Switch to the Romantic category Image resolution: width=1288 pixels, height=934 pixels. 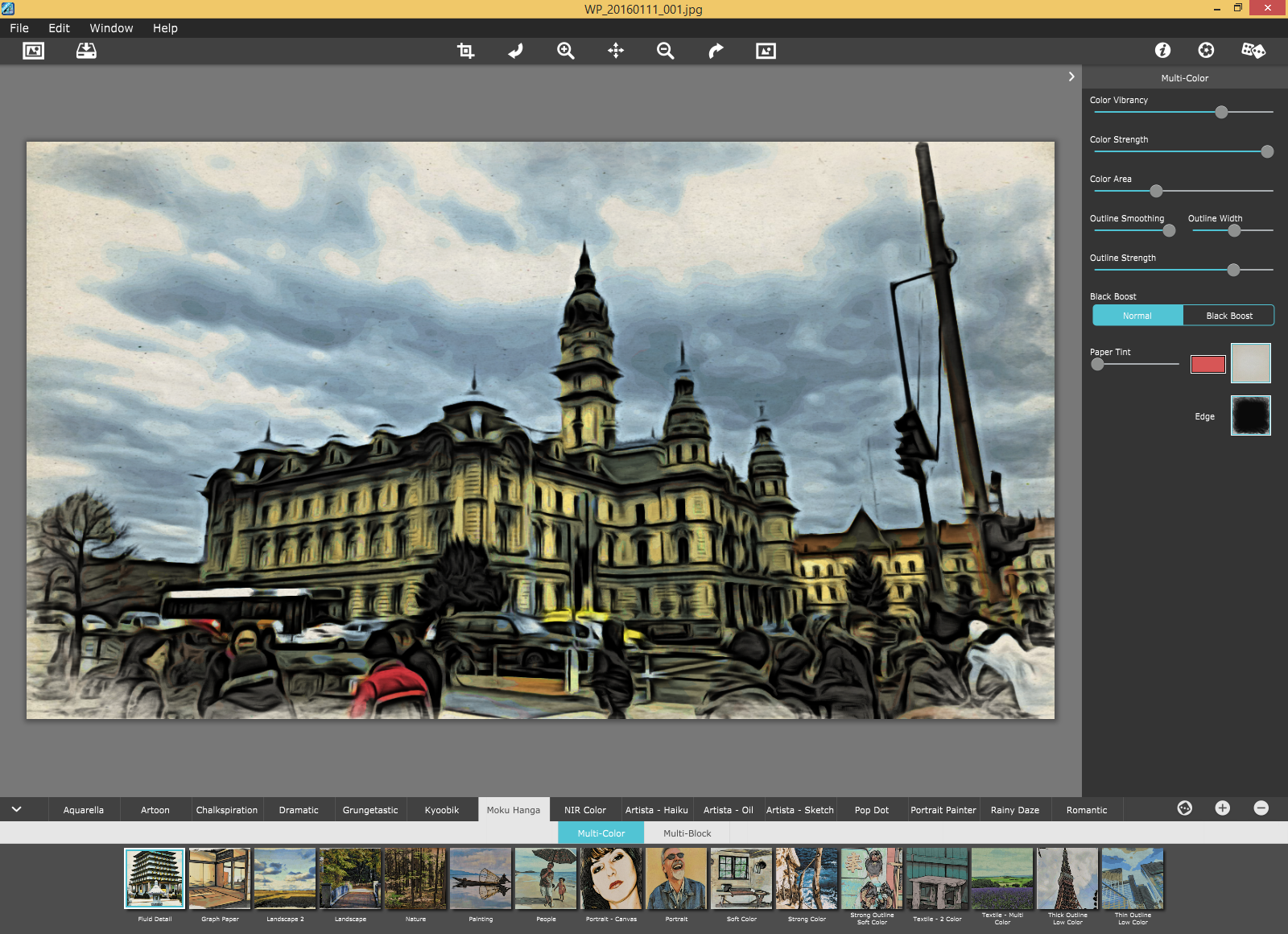point(1087,810)
